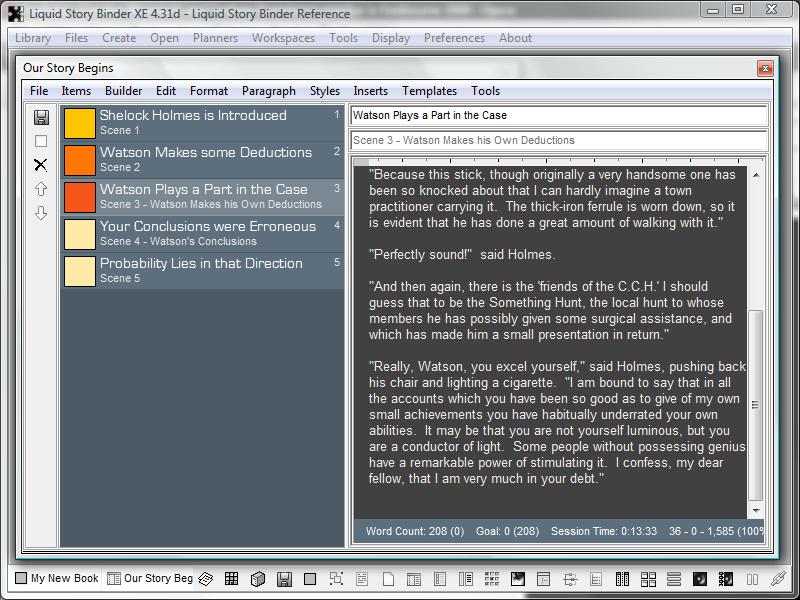Select the Your Conclusions were Erroneous scene
The width and height of the screenshot is (800, 600).
[x=205, y=233]
